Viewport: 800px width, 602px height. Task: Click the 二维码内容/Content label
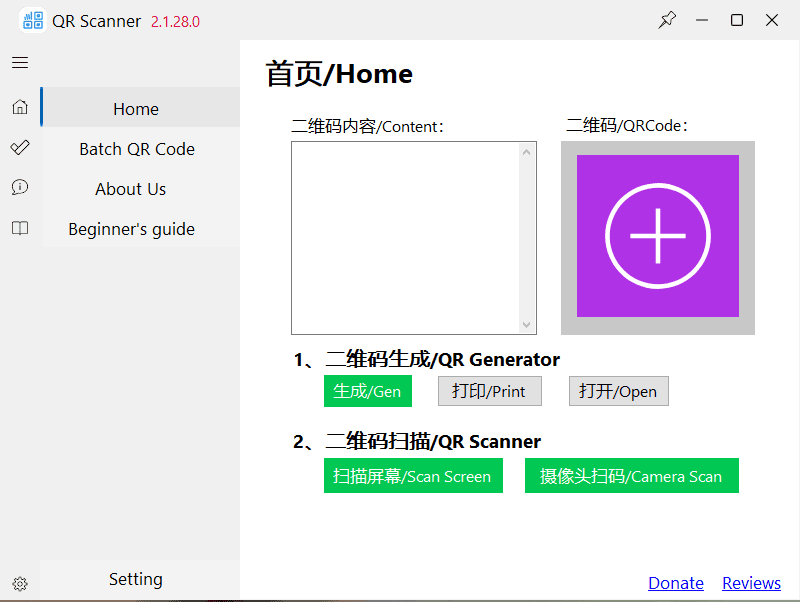367,126
